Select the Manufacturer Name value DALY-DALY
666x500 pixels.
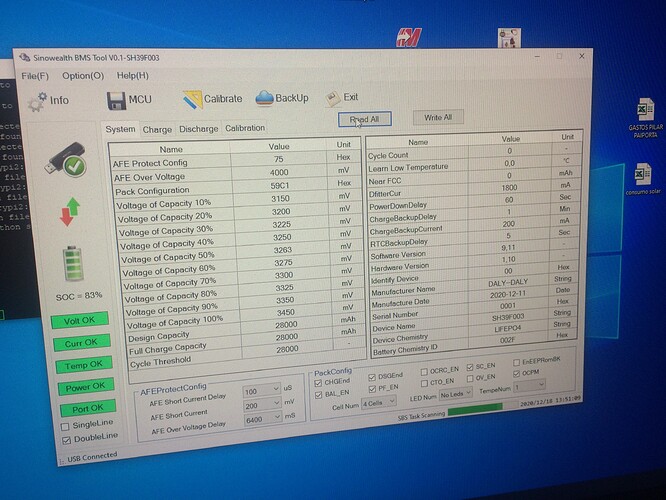508,282
